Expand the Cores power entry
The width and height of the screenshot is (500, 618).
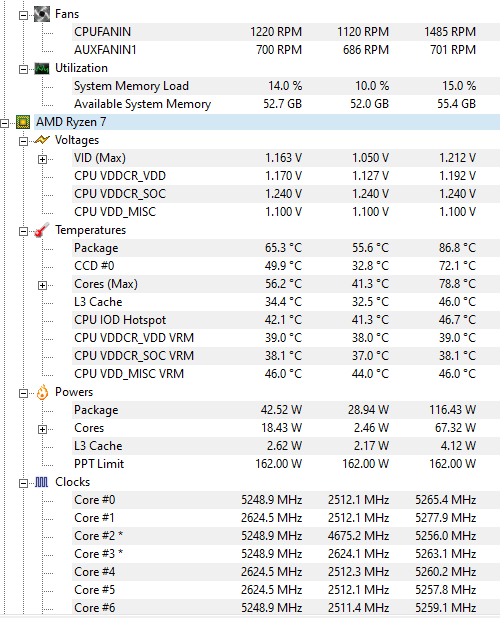pos(43,429)
